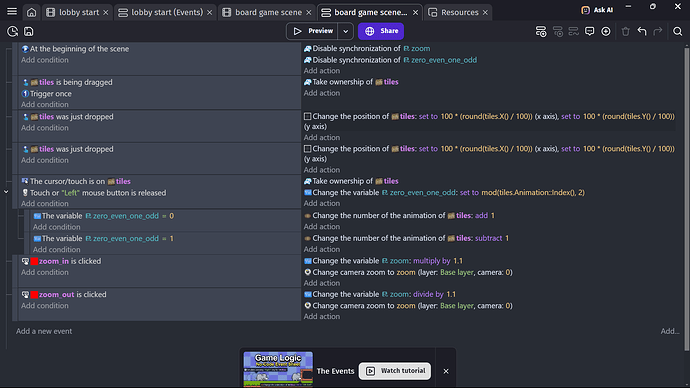The image size is (690, 388).
Task: Save the project with the floppy icon
Action: (x=29, y=31)
